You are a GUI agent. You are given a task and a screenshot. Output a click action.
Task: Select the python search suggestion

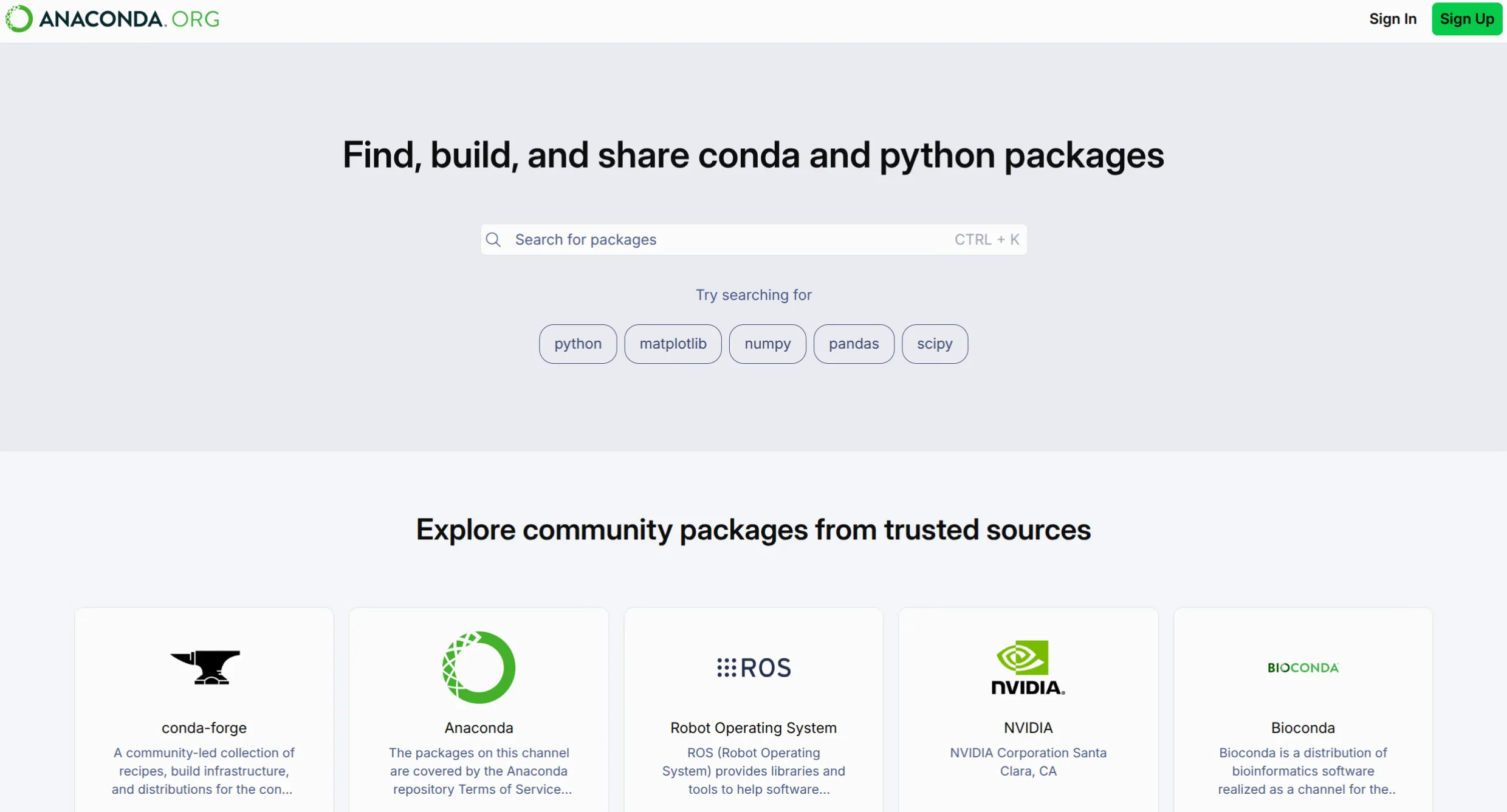point(578,344)
